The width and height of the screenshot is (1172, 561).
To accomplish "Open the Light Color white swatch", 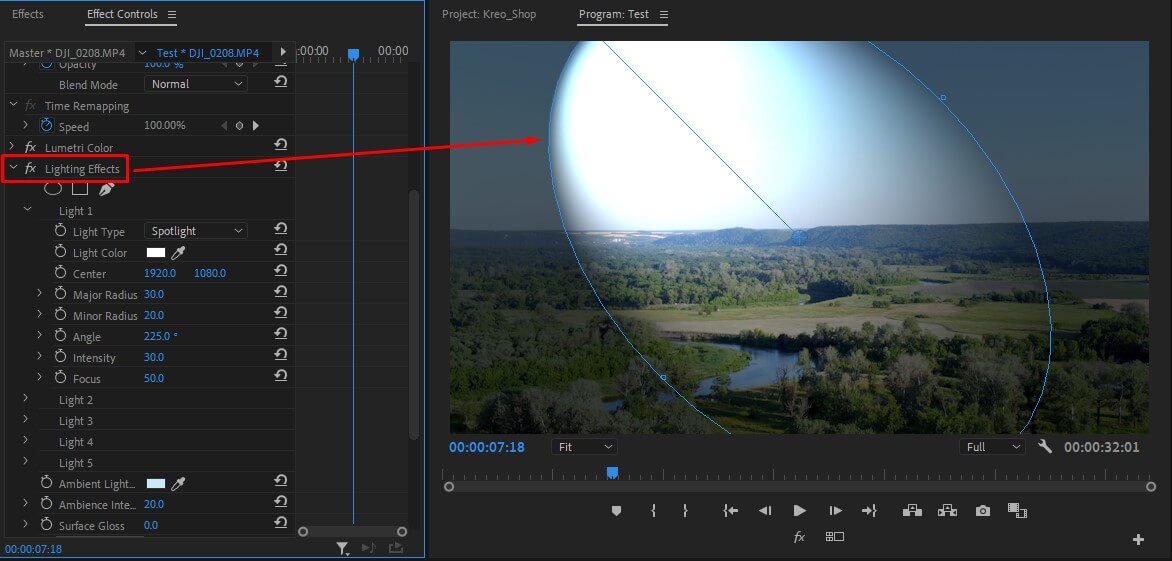I will [x=155, y=252].
